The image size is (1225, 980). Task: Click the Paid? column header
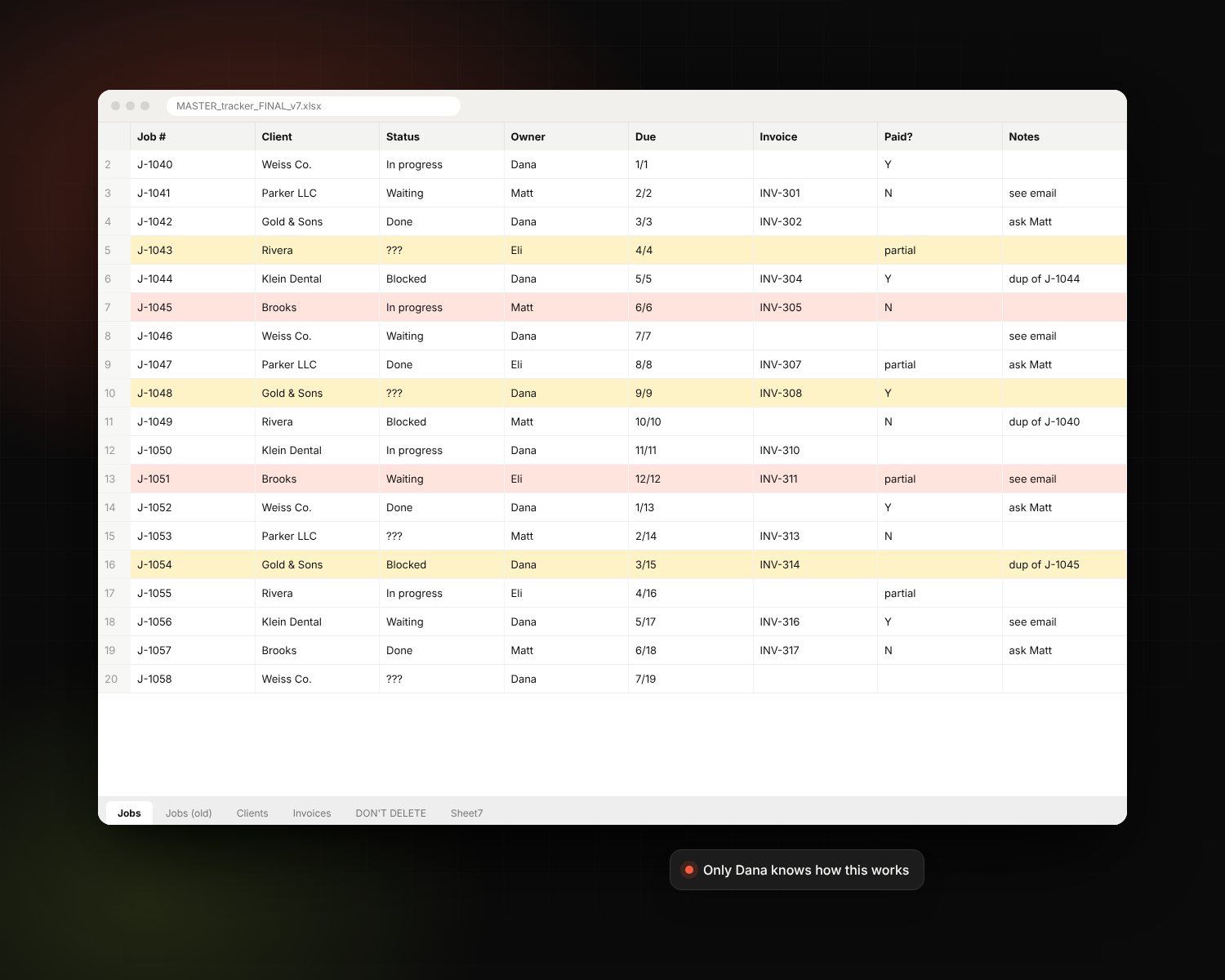940,136
